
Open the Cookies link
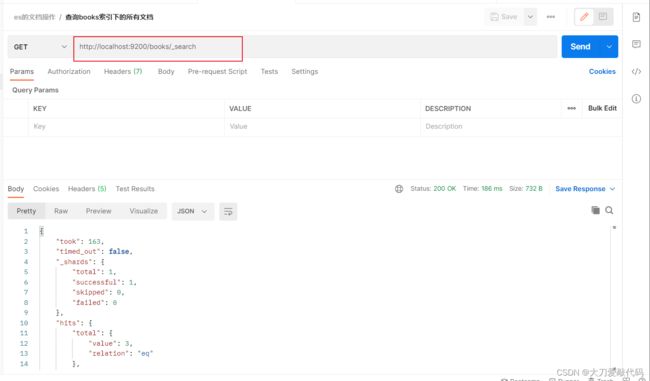pyautogui.click(x=602, y=71)
